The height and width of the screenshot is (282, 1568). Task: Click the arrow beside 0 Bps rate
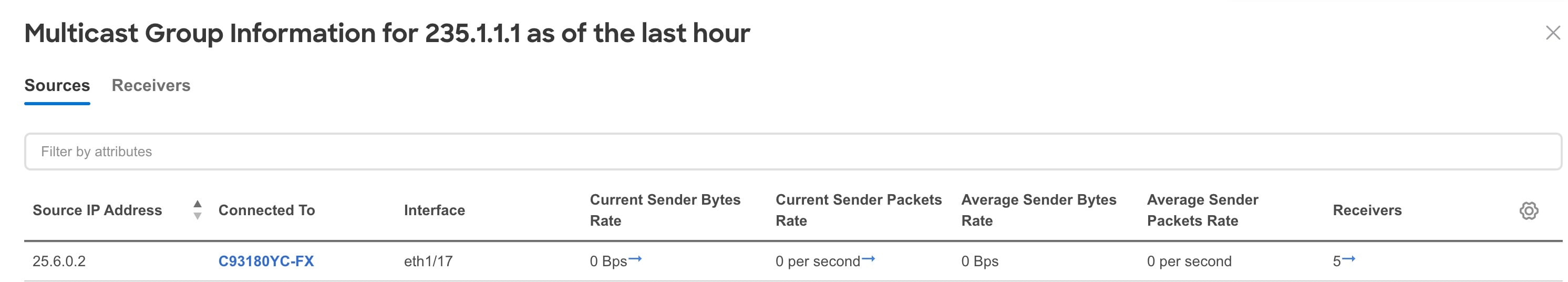(x=635, y=259)
